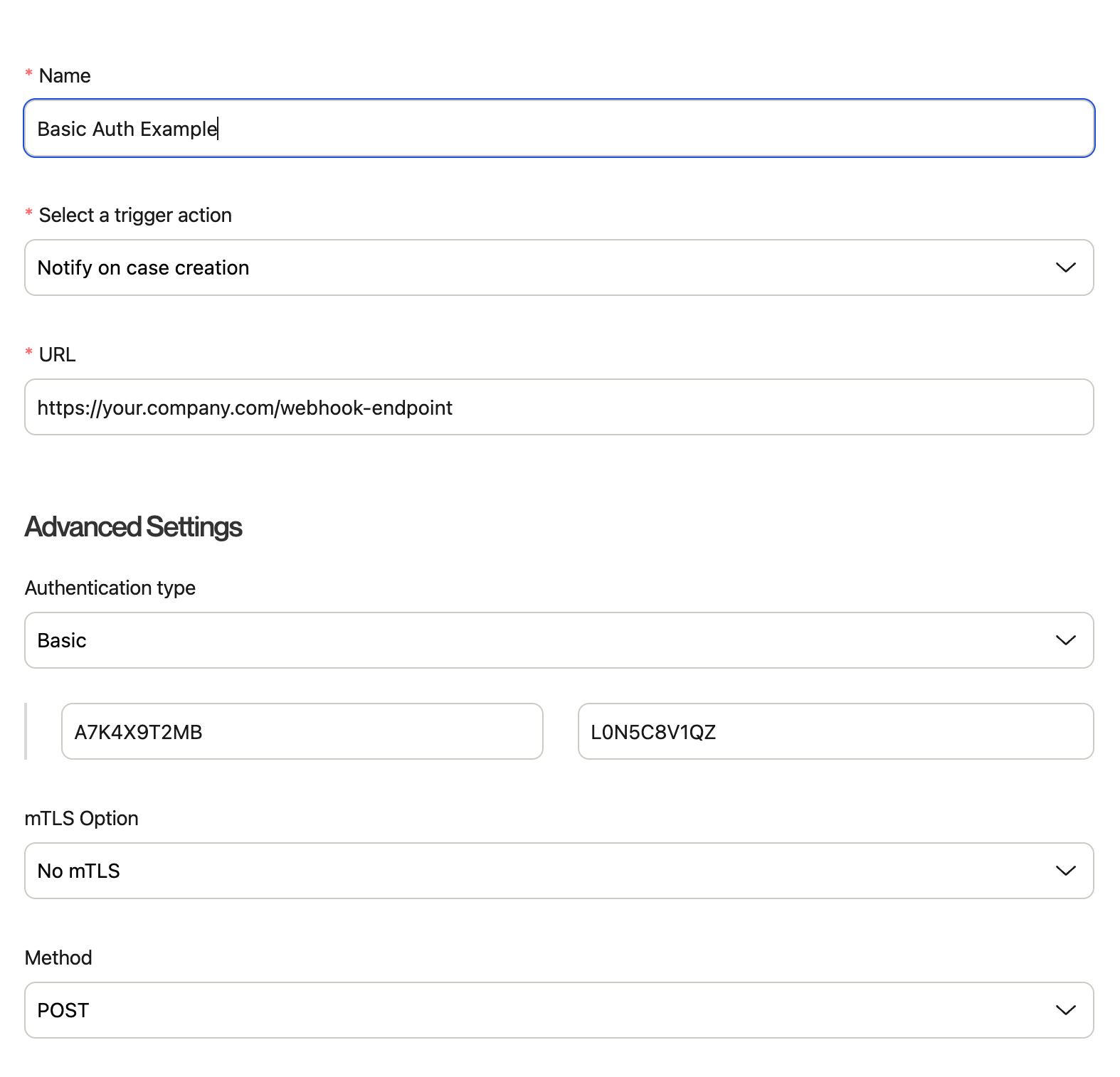Click the chevron arrow in the Method dropdown
1120x1077 pixels.
coord(1065,1011)
